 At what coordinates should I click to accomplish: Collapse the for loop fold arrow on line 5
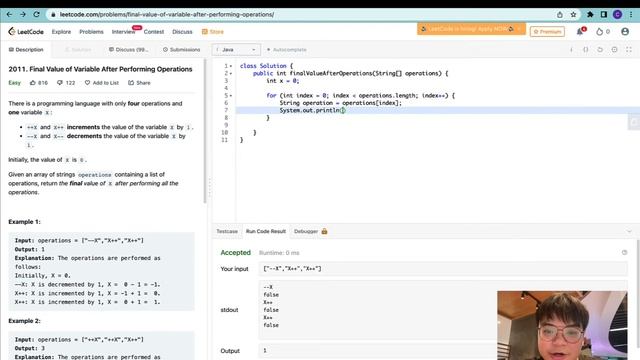click(x=231, y=96)
